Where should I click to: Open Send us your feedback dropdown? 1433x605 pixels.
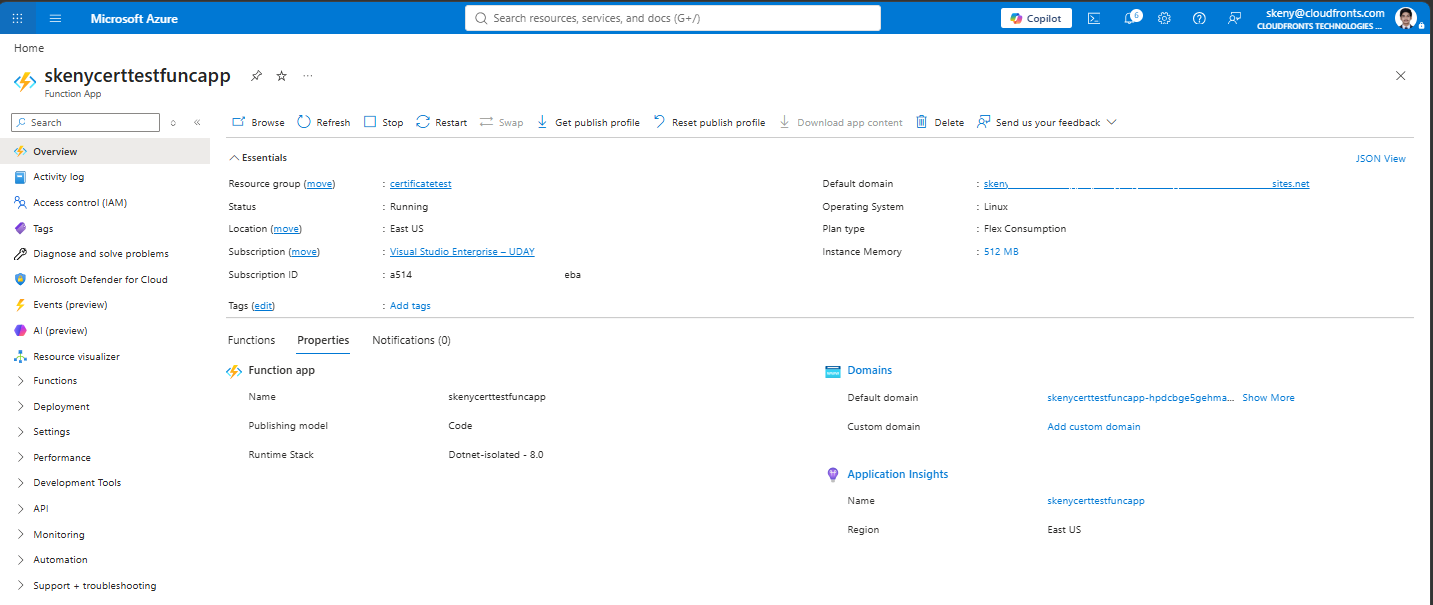coord(1047,122)
